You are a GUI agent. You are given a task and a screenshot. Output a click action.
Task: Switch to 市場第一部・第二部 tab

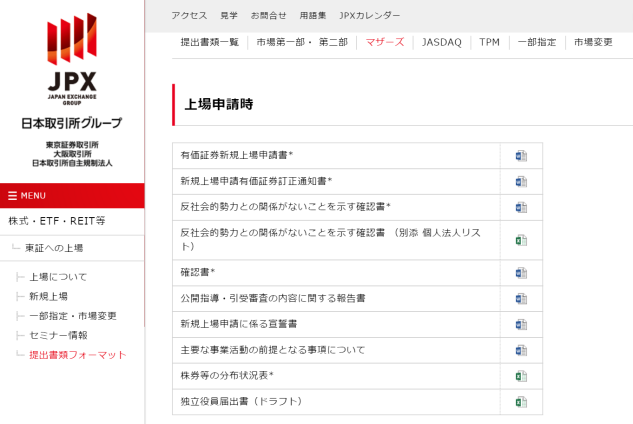pos(301,42)
